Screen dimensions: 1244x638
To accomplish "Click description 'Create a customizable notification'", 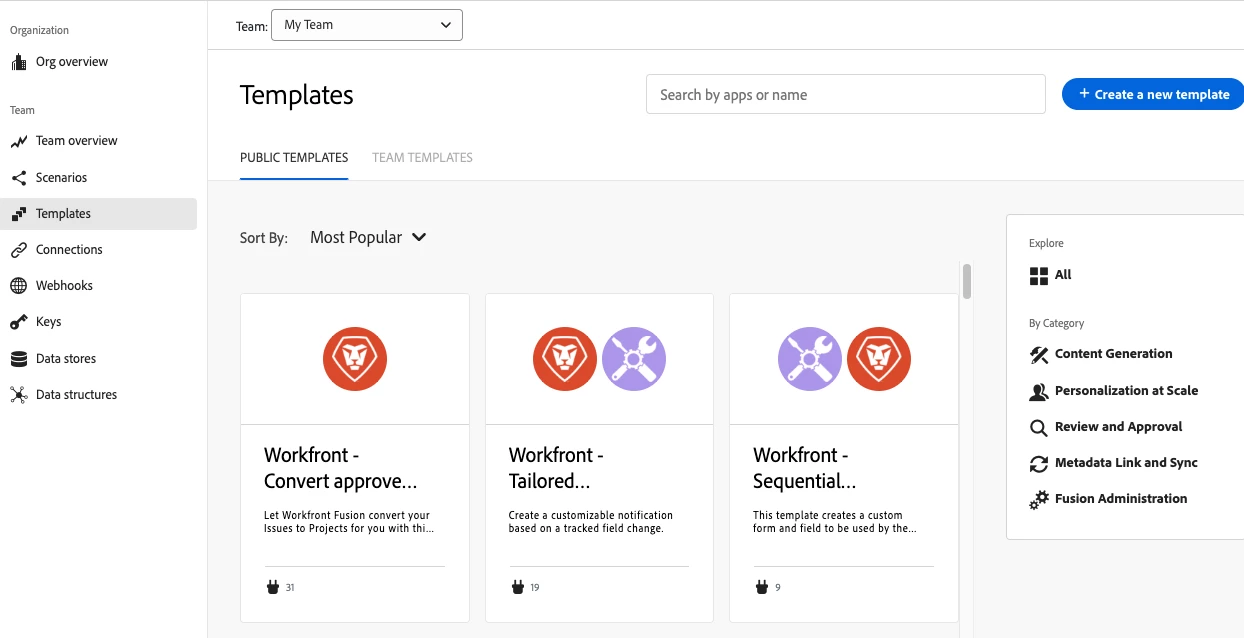I will pos(591,522).
